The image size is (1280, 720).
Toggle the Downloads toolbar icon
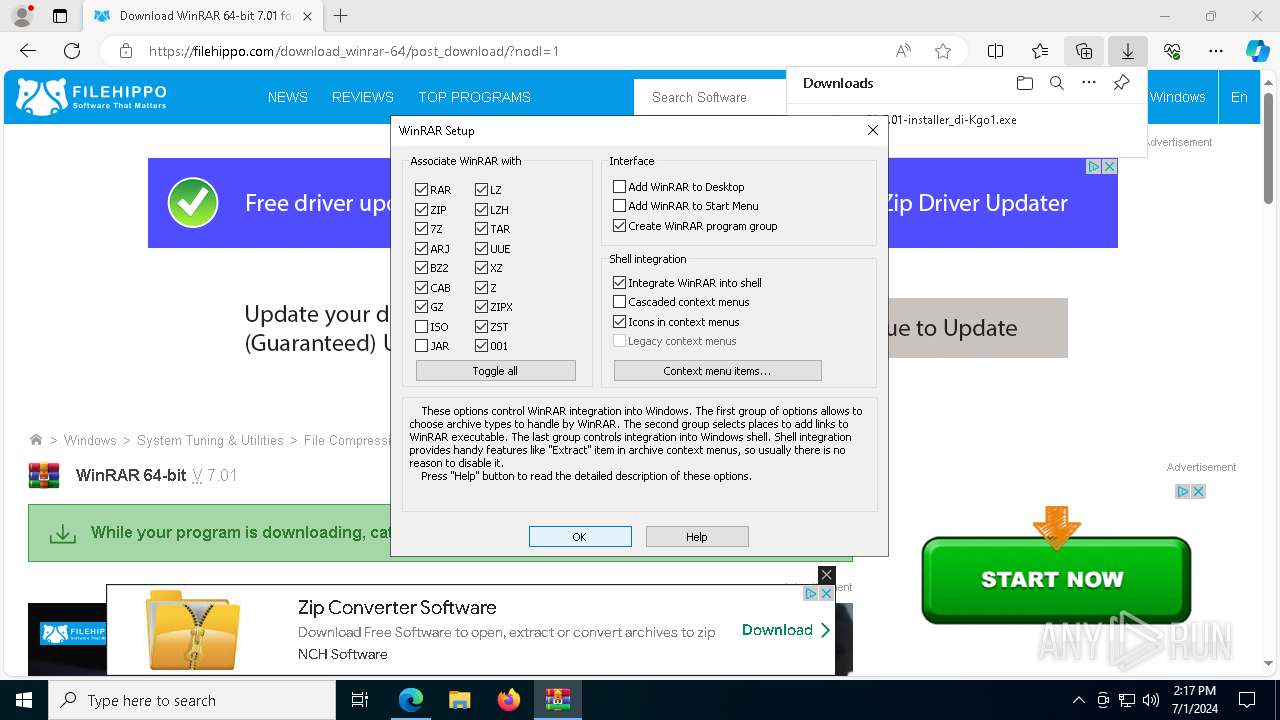click(1128, 51)
